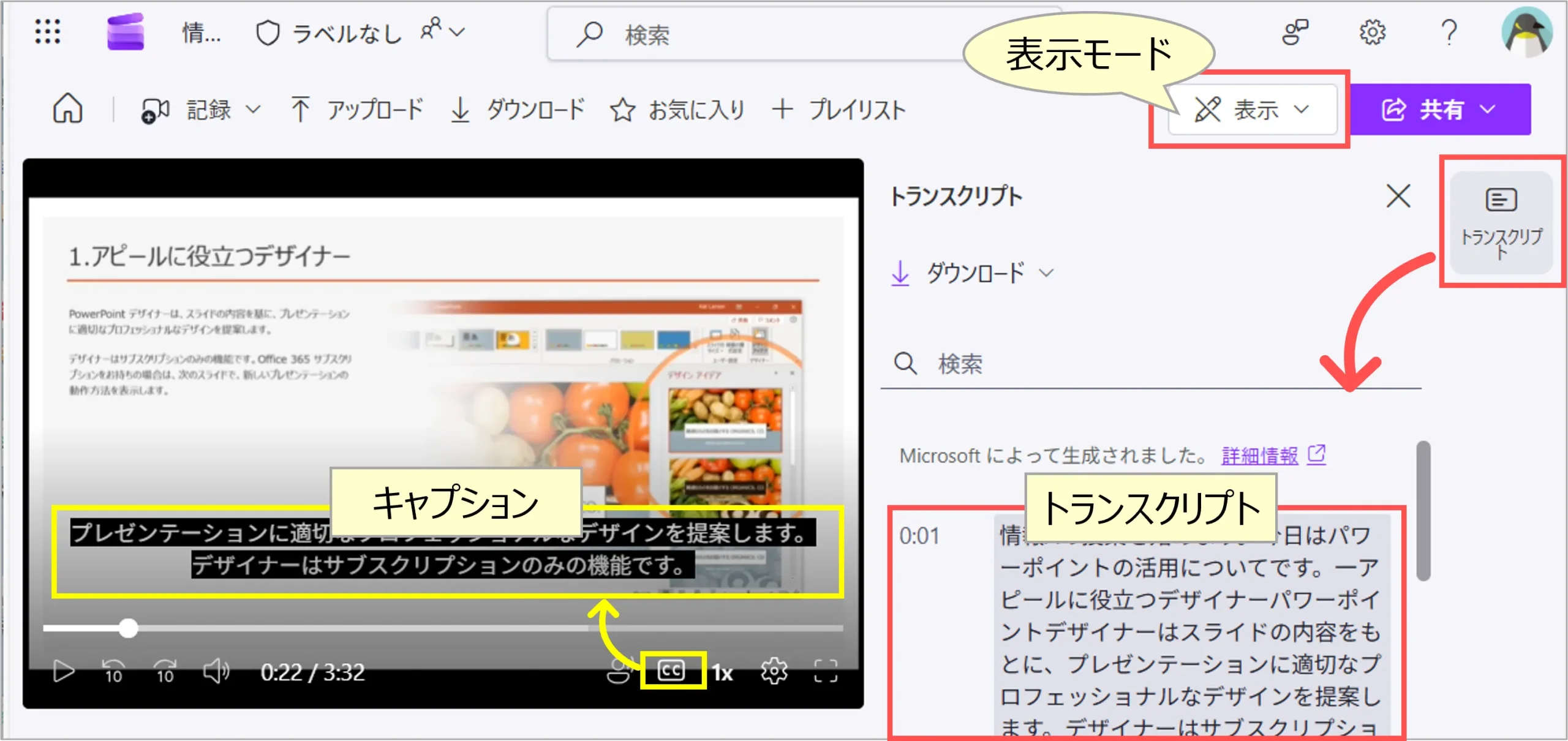
Task: Skip forward 10 seconds
Action: click(165, 672)
